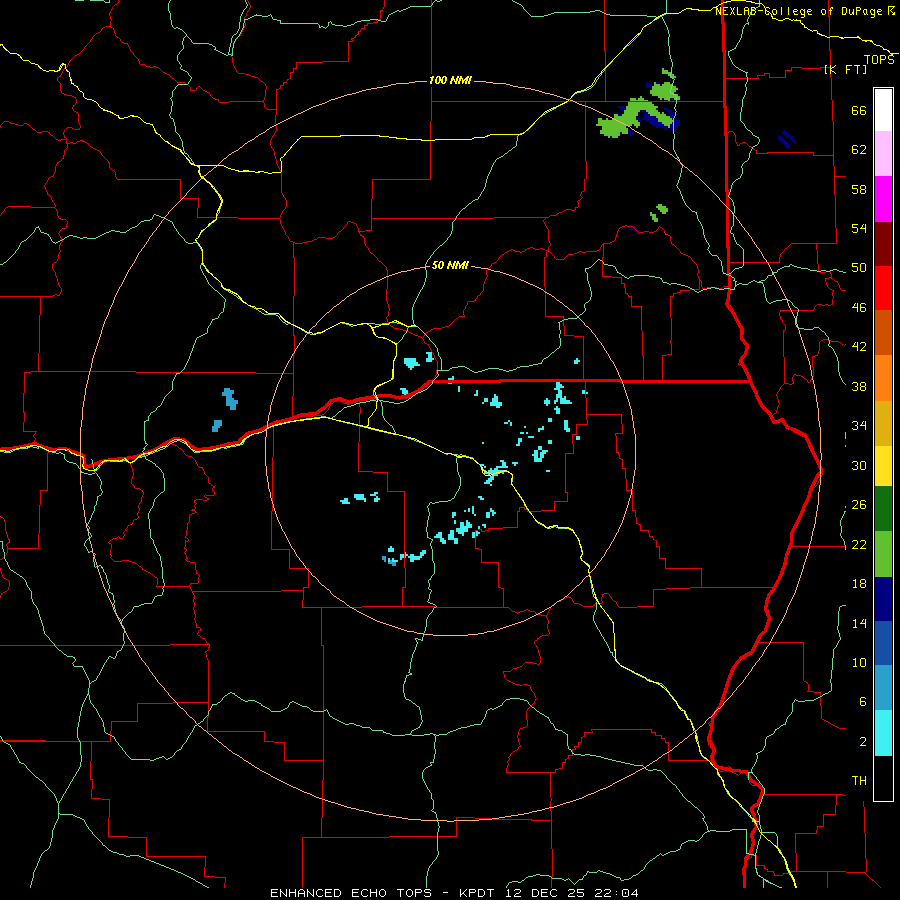Click the bright red legend swatch
900x900 pixels.
[x=883, y=288]
